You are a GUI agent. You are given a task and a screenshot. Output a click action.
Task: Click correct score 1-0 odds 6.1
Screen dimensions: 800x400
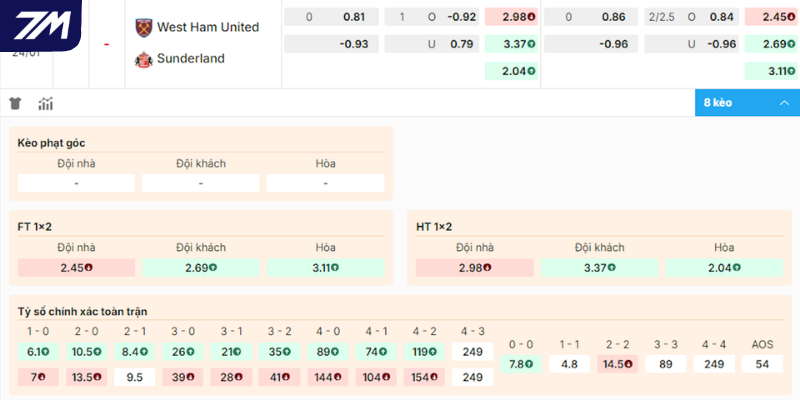click(x=38, y=351)
